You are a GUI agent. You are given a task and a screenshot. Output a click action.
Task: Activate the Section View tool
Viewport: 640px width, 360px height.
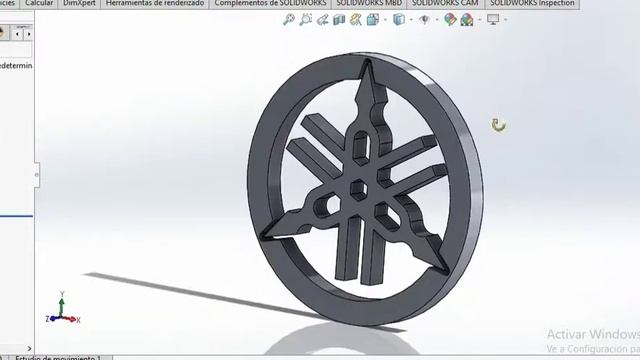pos(339,19)
